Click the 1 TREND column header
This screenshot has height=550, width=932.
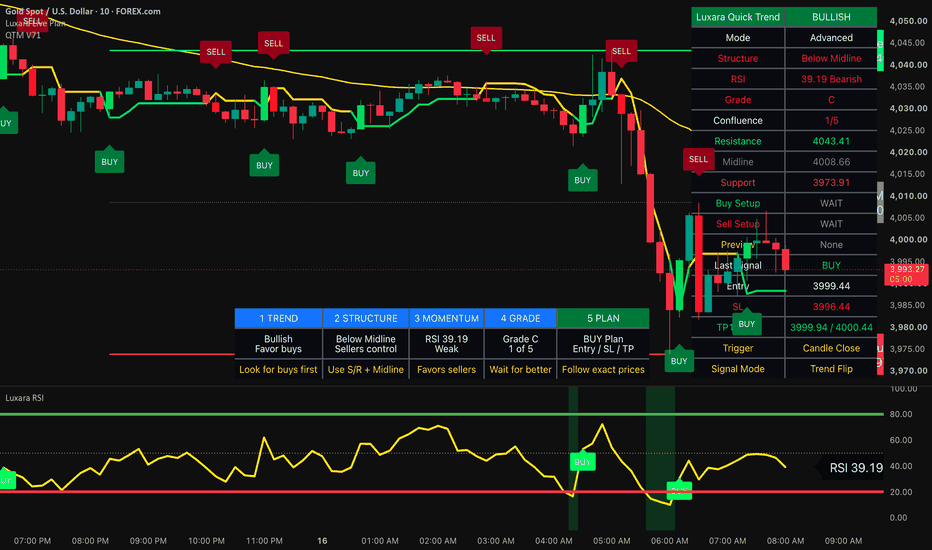pos(278,318)
